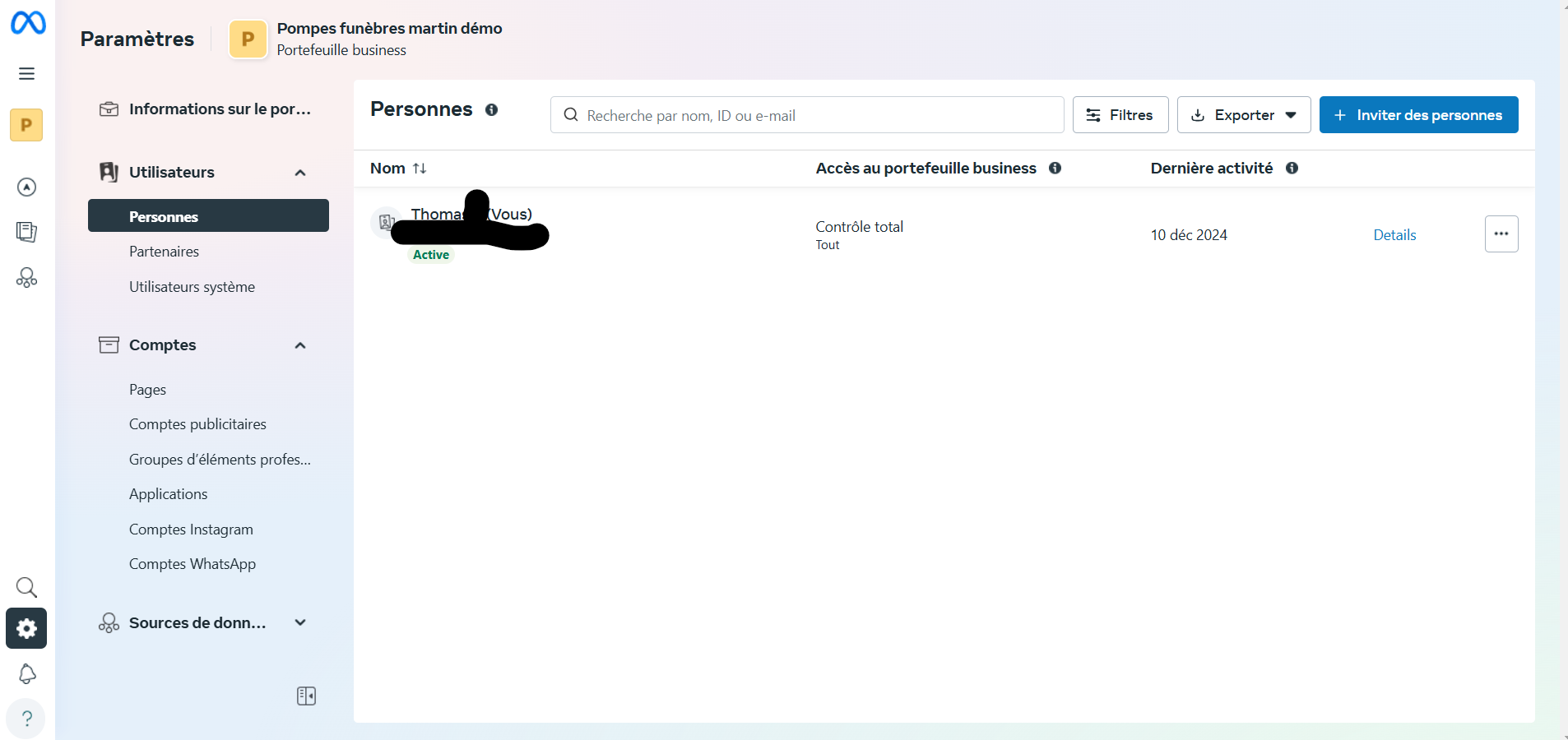Click the Meta logo icon
1568x740 pixels.
point(28,22)
